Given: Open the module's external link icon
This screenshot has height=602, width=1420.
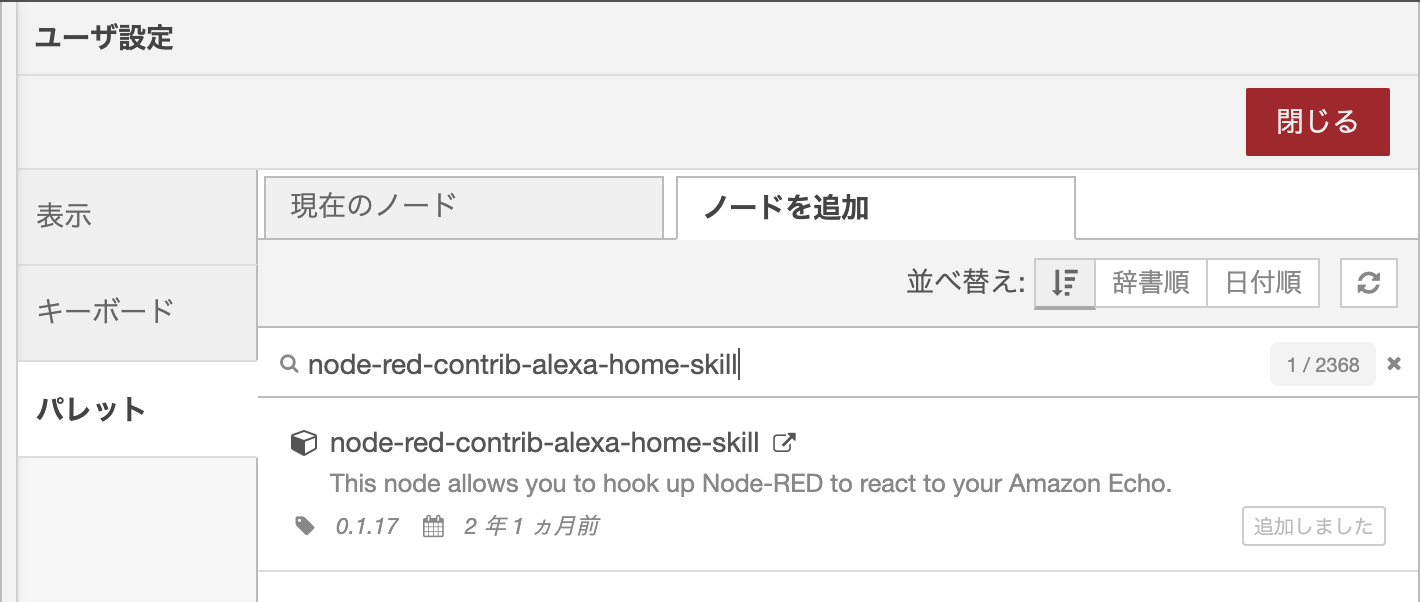Looking at the screenshot, I should click(x=786, y=442).
